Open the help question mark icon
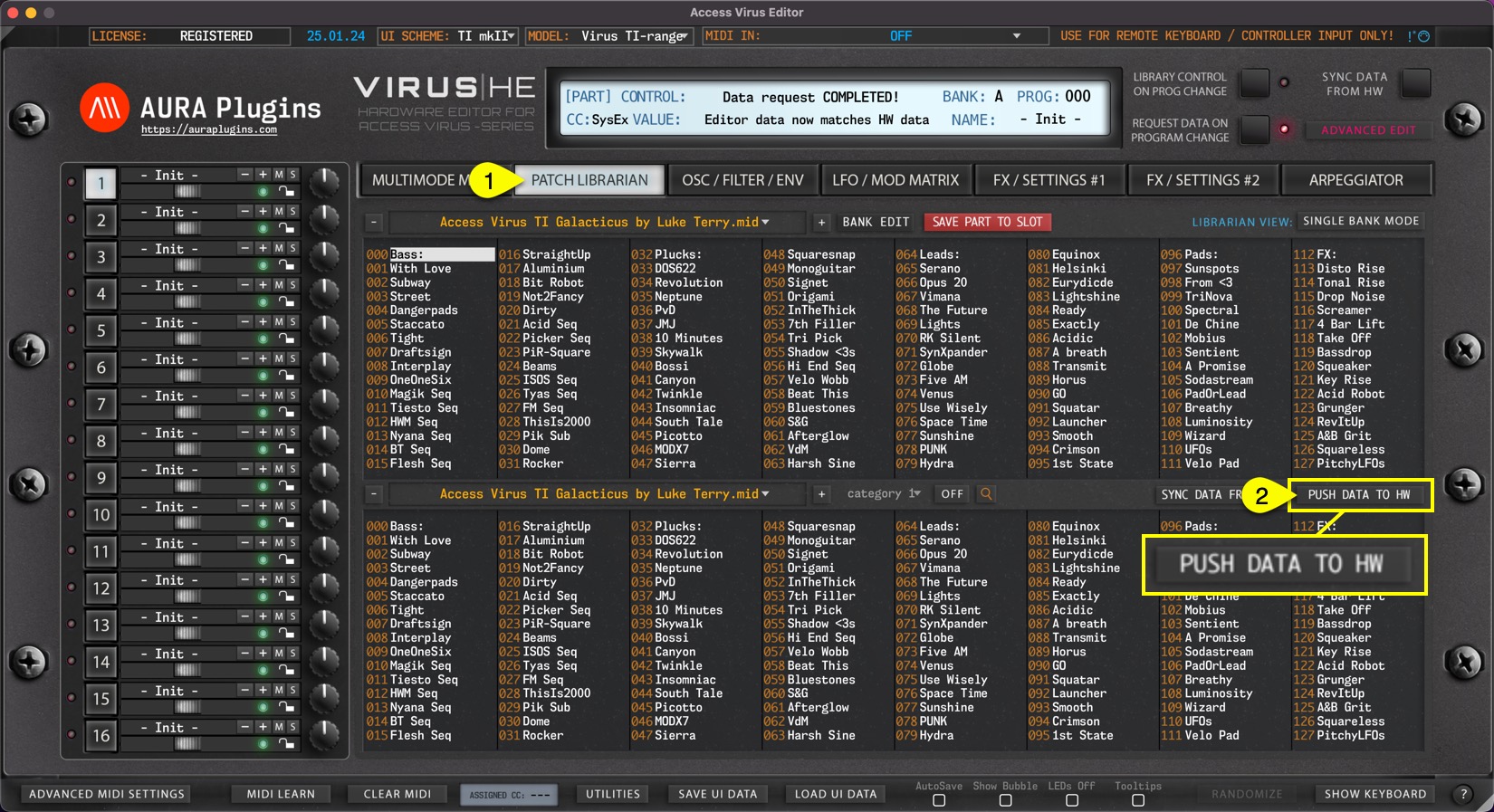 [1463, 794]
